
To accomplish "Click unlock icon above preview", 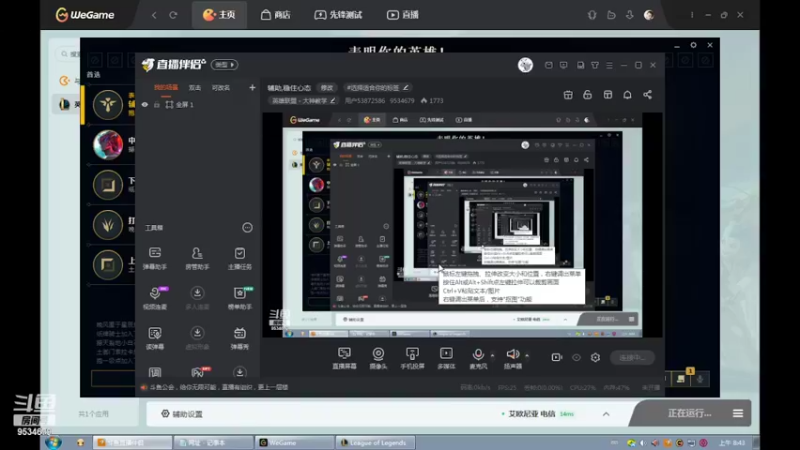I will (x=587, y=95).
